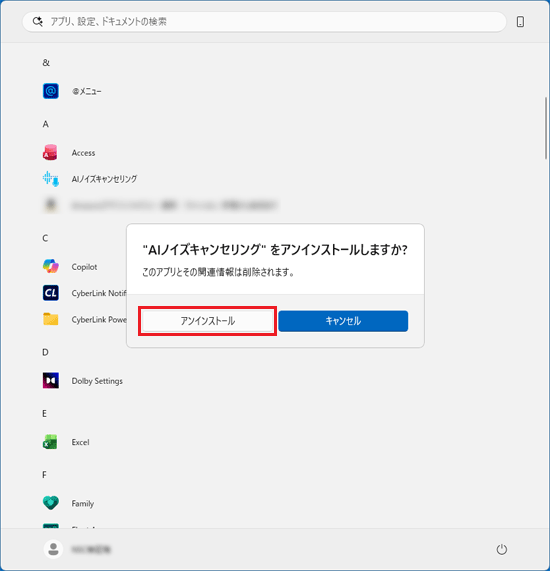Open the @メニュー app icon

(51, 91)
